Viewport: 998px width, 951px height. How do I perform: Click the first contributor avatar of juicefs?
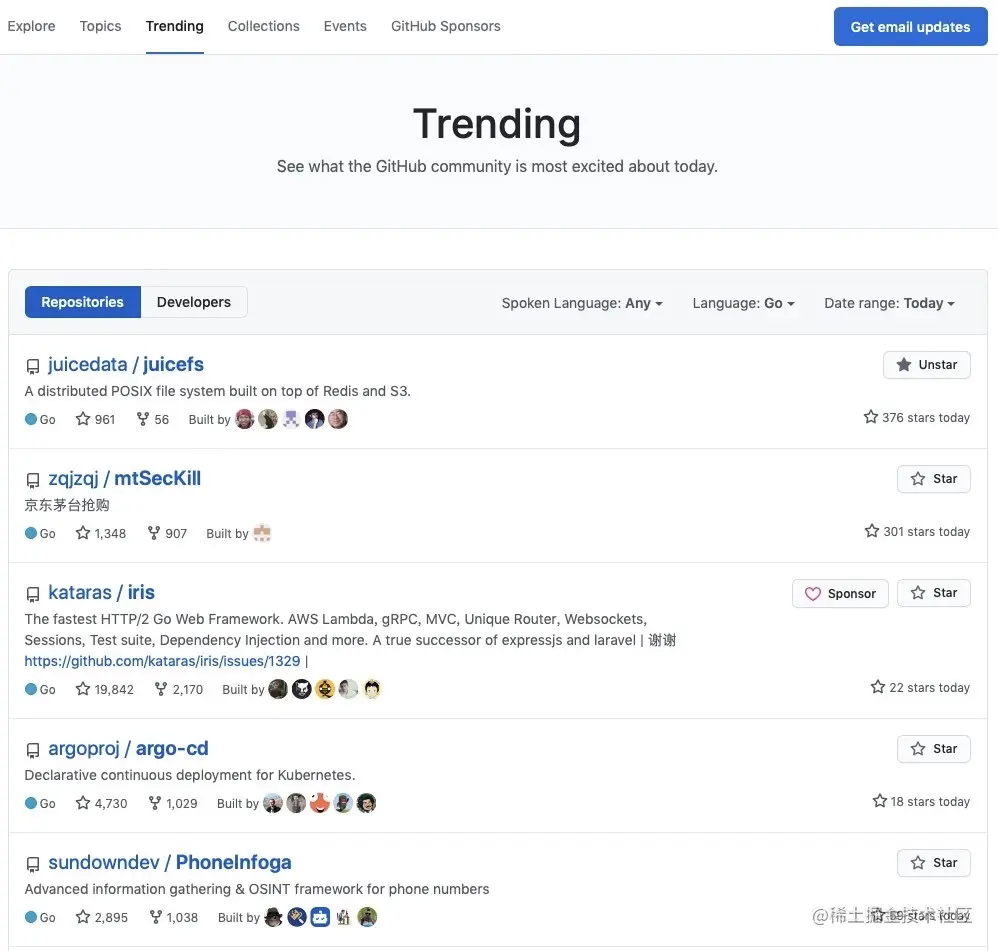click(x=244, y=419)
